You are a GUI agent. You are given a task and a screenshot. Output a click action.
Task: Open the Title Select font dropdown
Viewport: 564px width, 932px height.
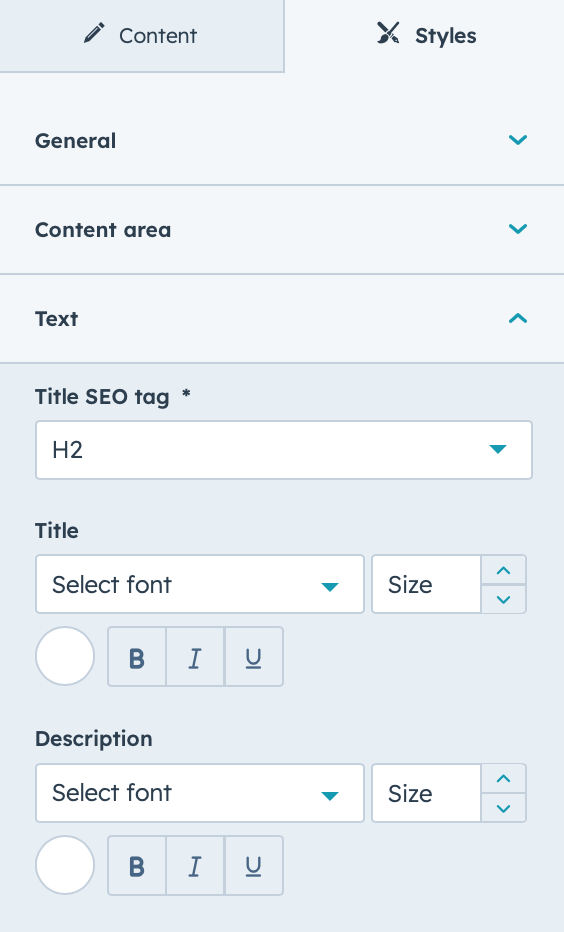(200, 584)
